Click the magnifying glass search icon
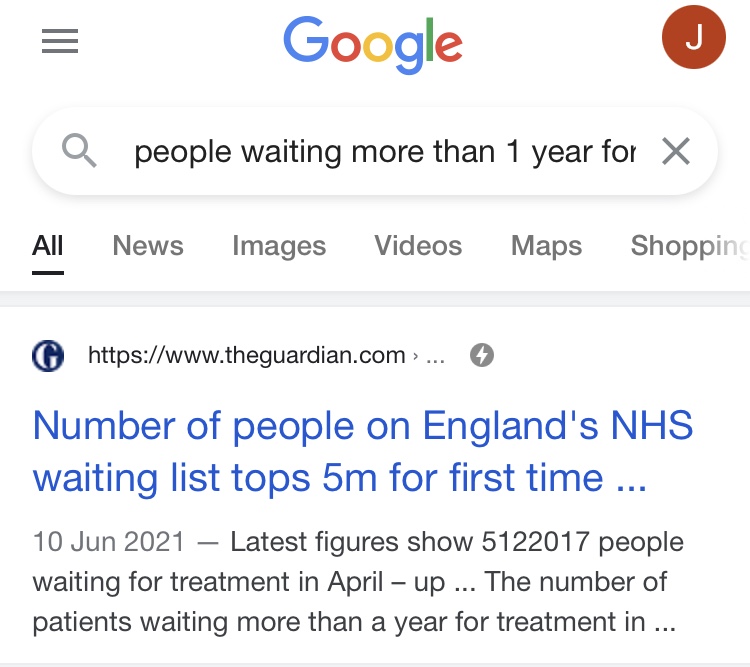The height and width of the screenshot is (667, 750). (79, 151)
